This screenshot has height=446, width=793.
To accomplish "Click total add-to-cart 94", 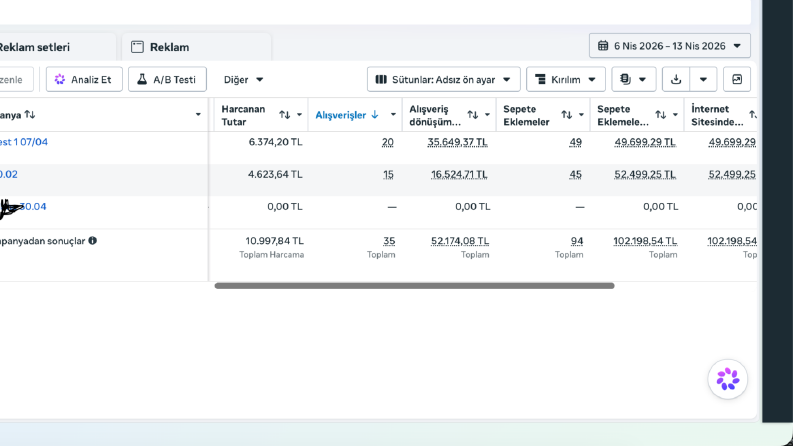I will 577,241.
